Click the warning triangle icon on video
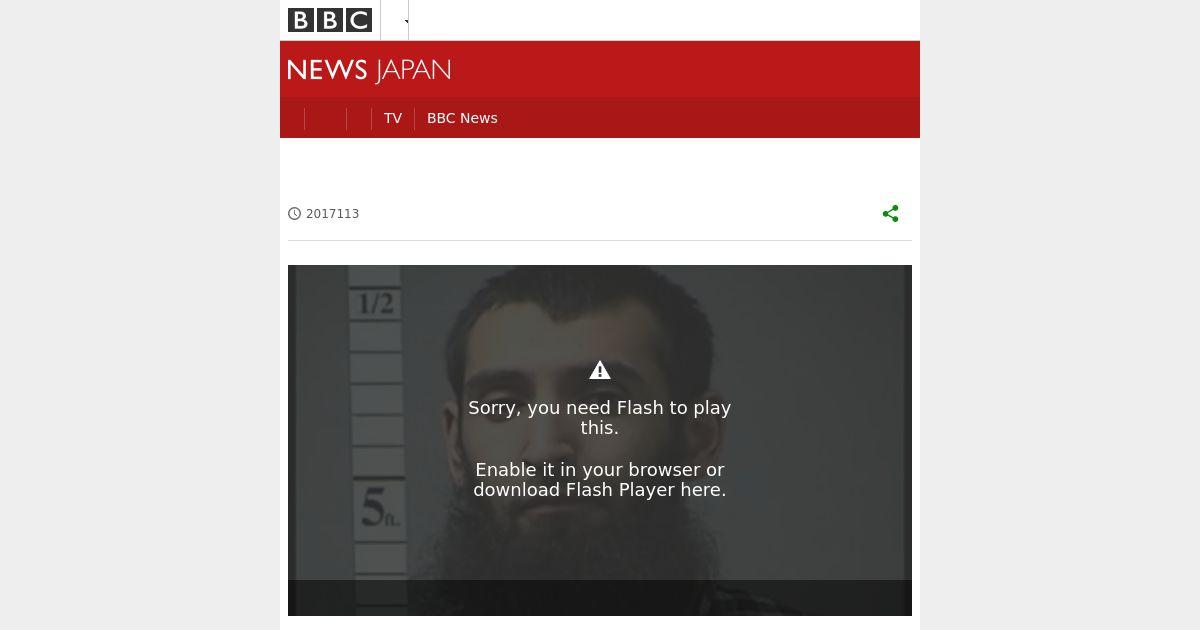The width and height of the screenshot is (1200, 630). (x=600, y=370)
